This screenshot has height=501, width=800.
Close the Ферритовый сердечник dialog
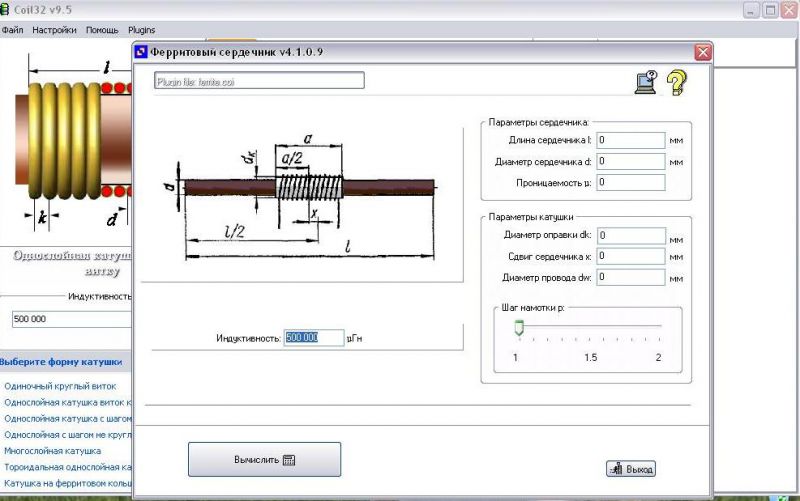(703, 52)
